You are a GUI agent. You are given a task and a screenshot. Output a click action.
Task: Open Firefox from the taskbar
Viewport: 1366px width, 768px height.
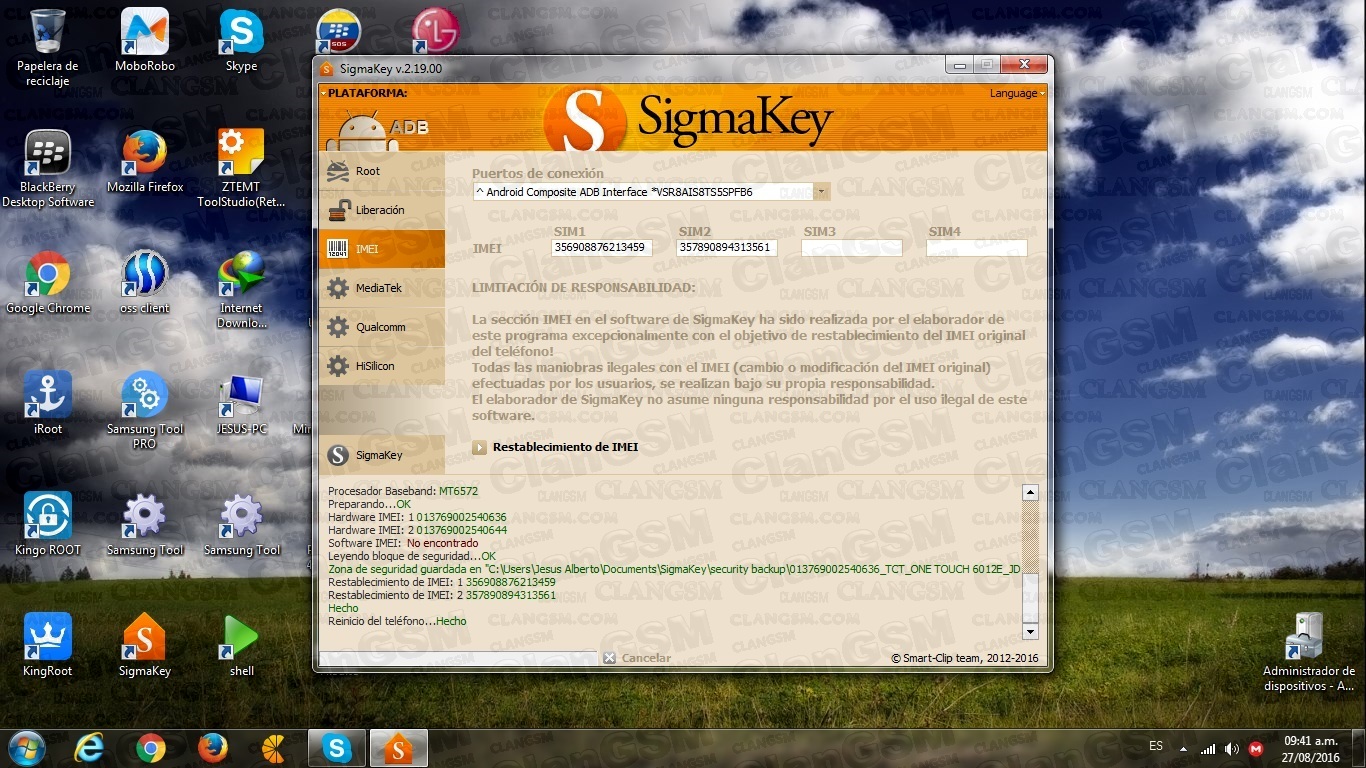click(212, 748)
